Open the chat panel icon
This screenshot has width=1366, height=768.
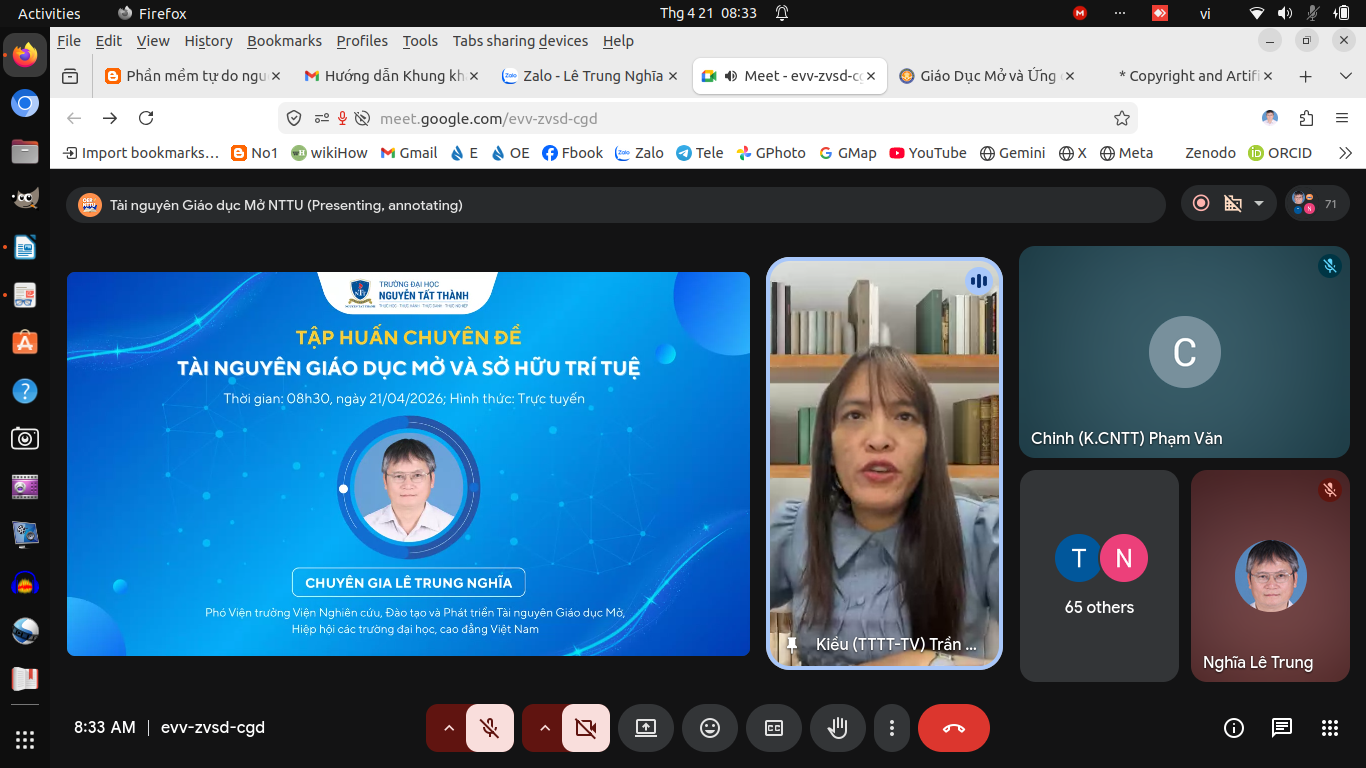[x=1281, y=728]
